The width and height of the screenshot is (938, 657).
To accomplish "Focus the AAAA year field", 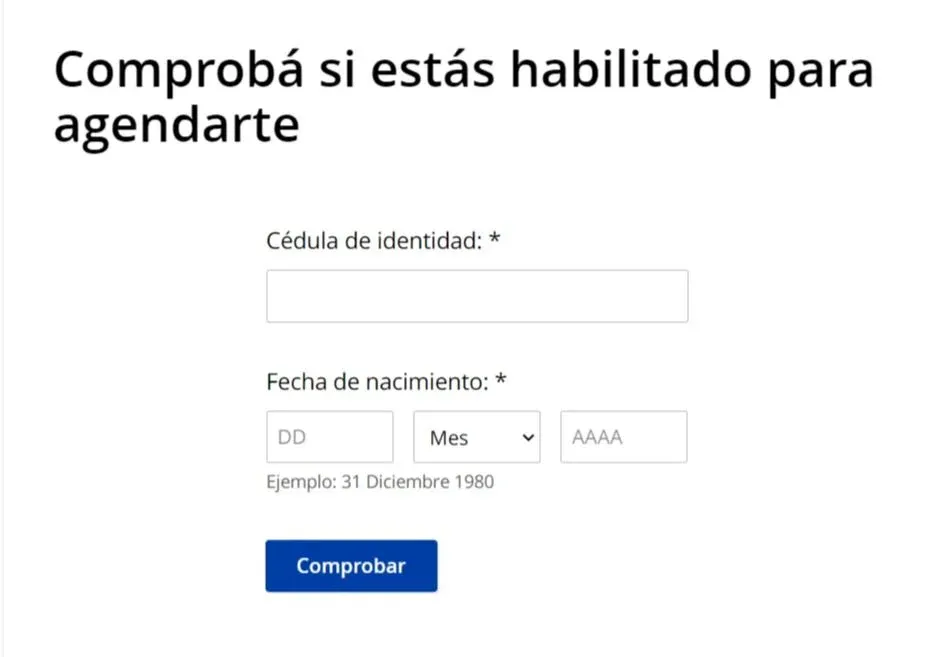I will point(623,437).
